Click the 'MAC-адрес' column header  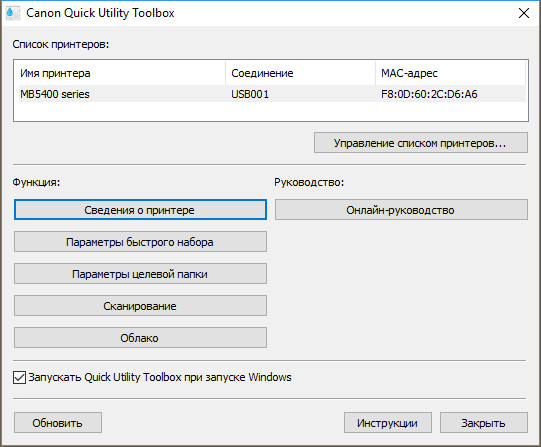pyautogui.click(x=451, y=73)
